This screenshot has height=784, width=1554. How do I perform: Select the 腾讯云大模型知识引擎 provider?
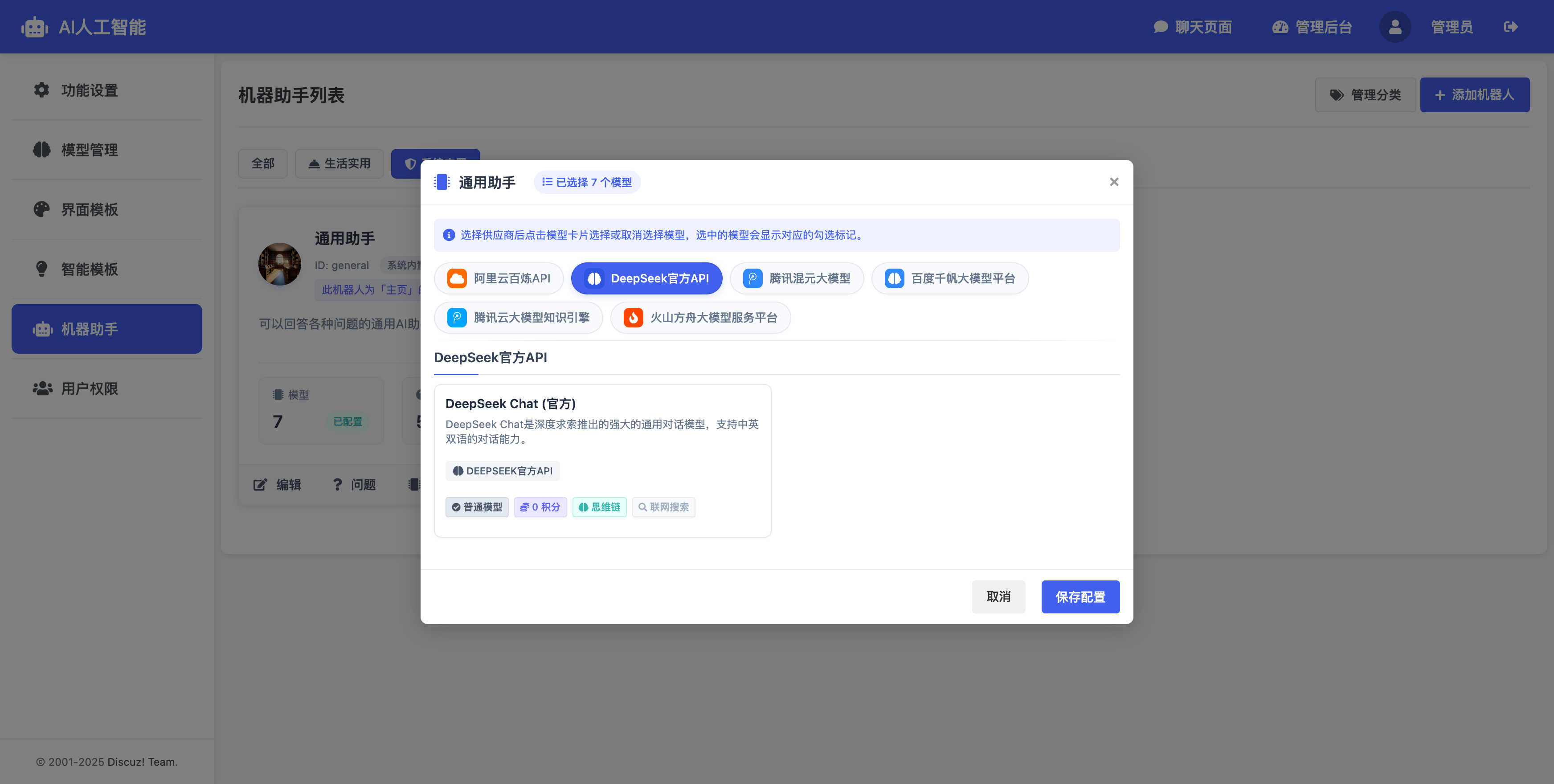coord(518,318)
